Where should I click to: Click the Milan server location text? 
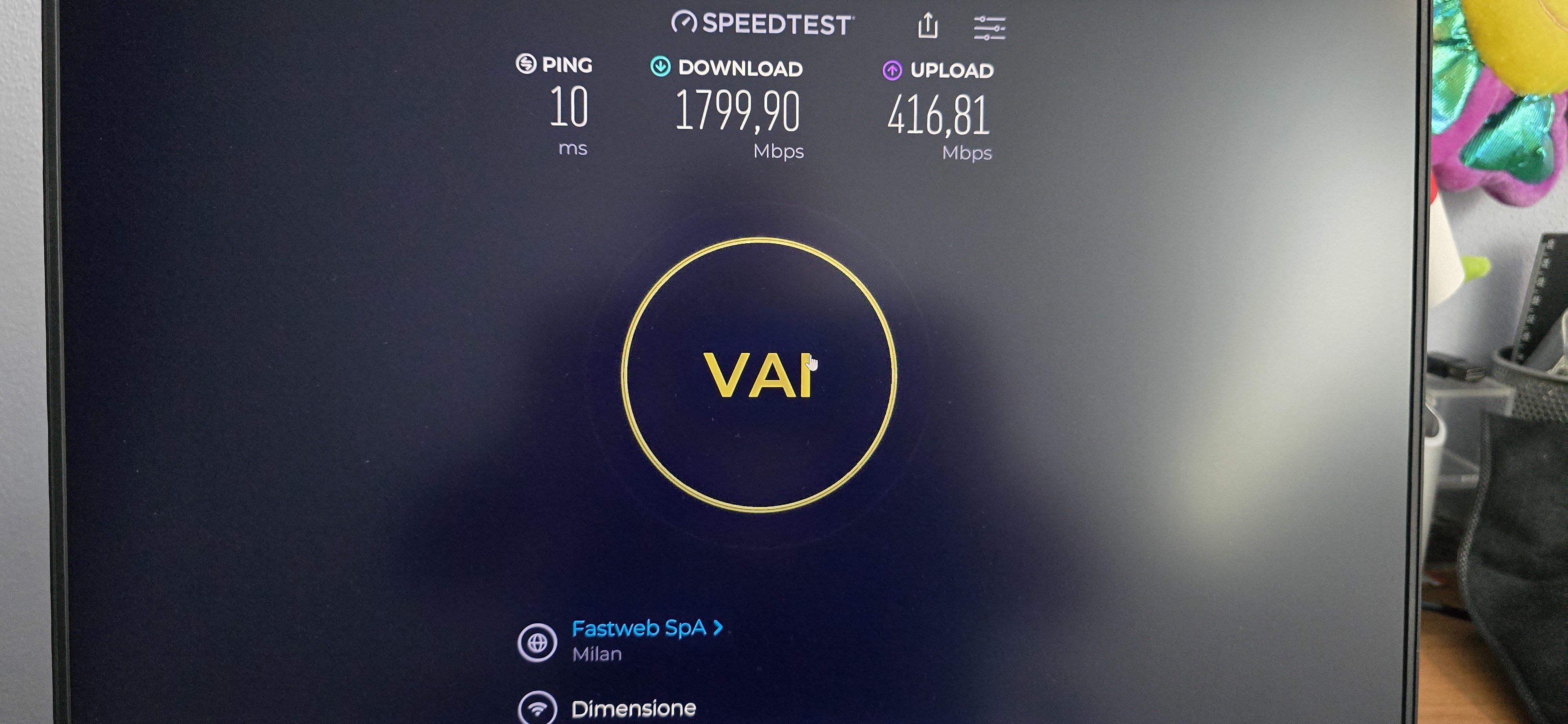coord(597,654)
